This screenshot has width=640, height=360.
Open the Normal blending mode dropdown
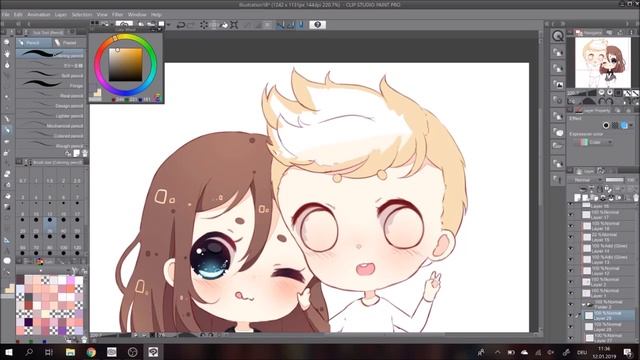pyautogui.click(x=588, y=180)
